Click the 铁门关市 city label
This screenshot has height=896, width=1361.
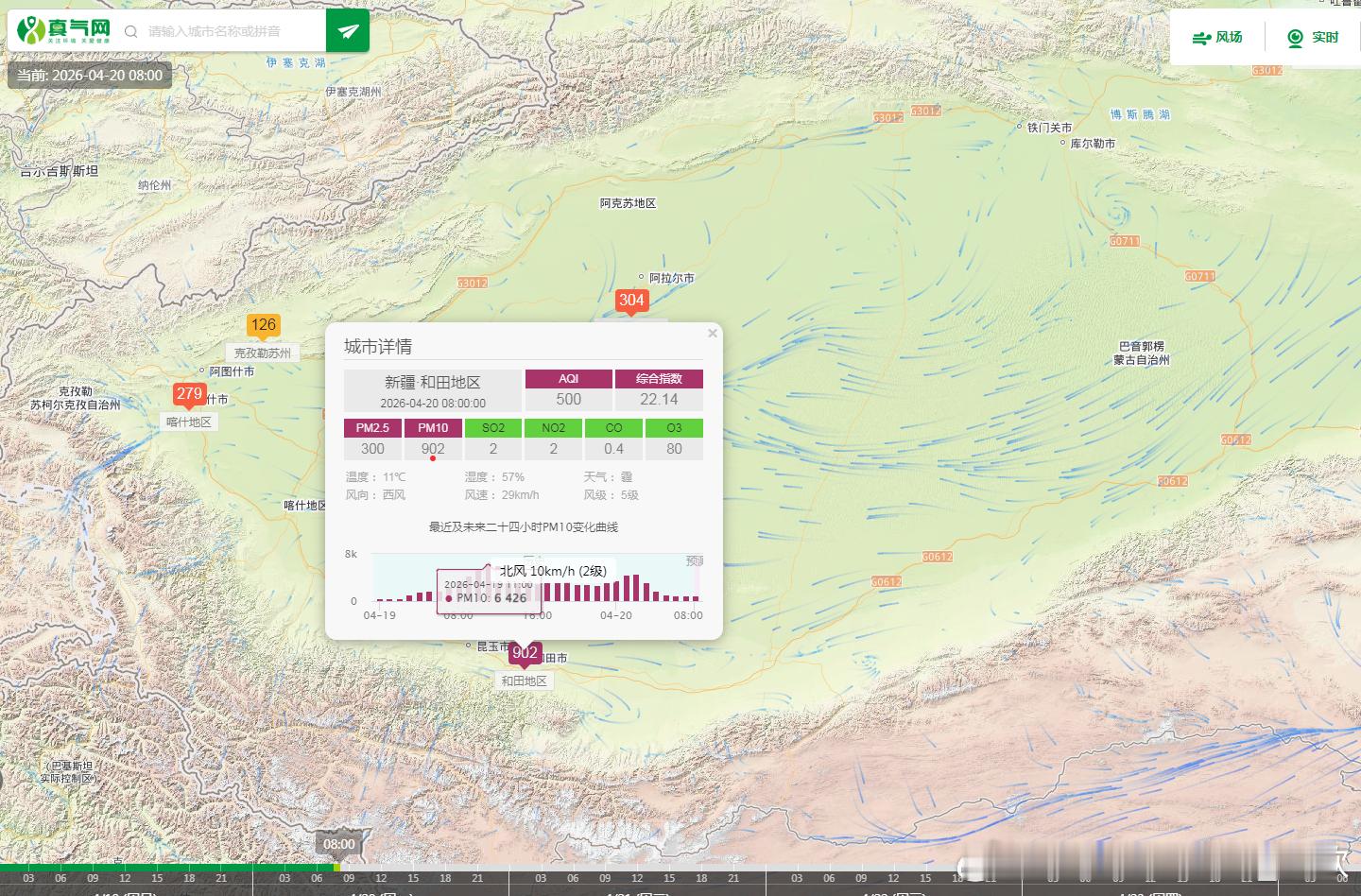pyautogui.click(x=1050, y=128)
